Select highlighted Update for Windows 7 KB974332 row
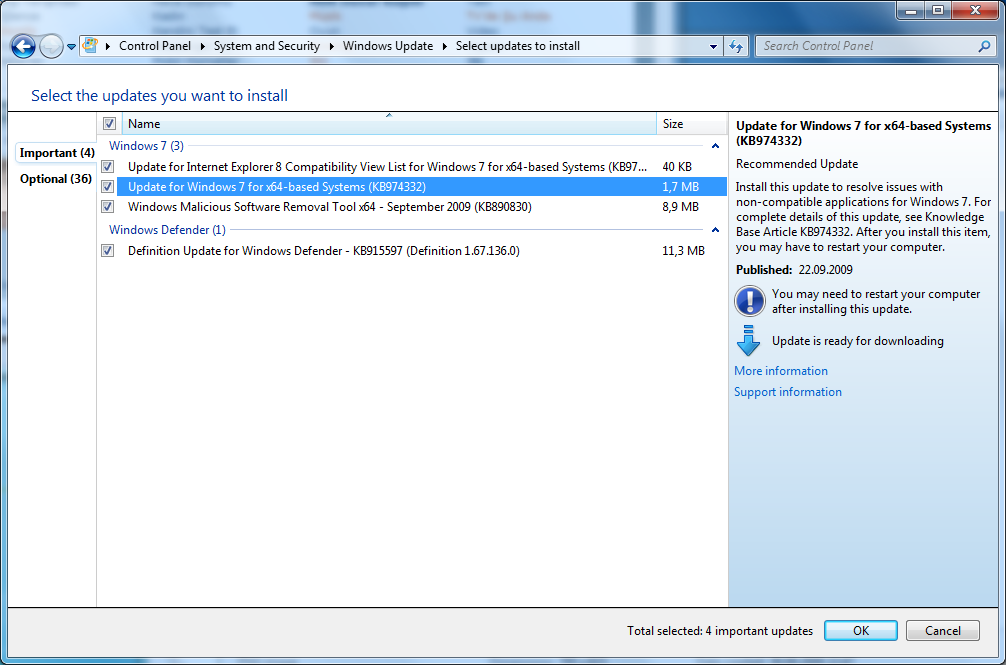This screenshot has width=1006, height=665. coord(413,187)
